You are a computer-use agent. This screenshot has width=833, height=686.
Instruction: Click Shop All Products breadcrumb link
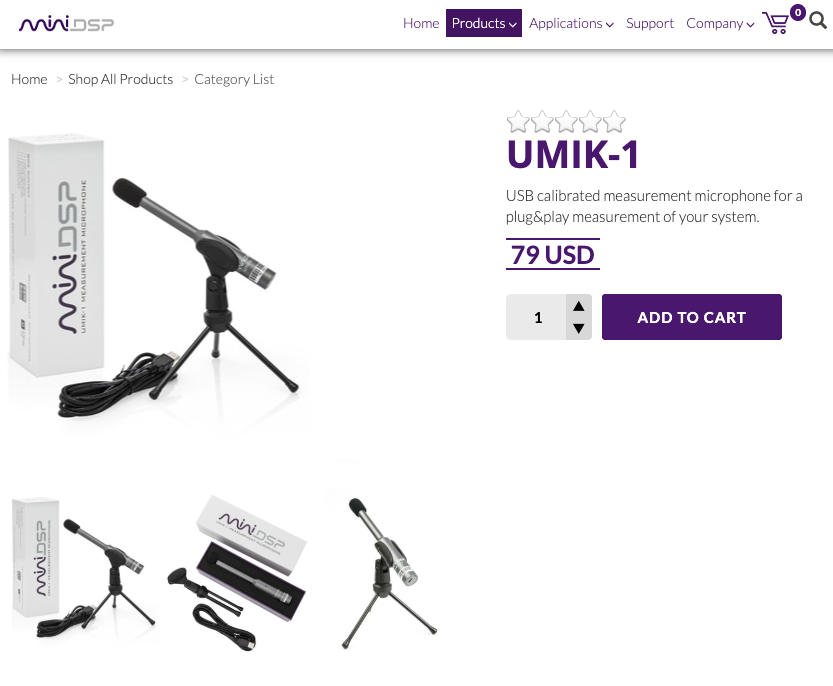[x=121, y=79]
